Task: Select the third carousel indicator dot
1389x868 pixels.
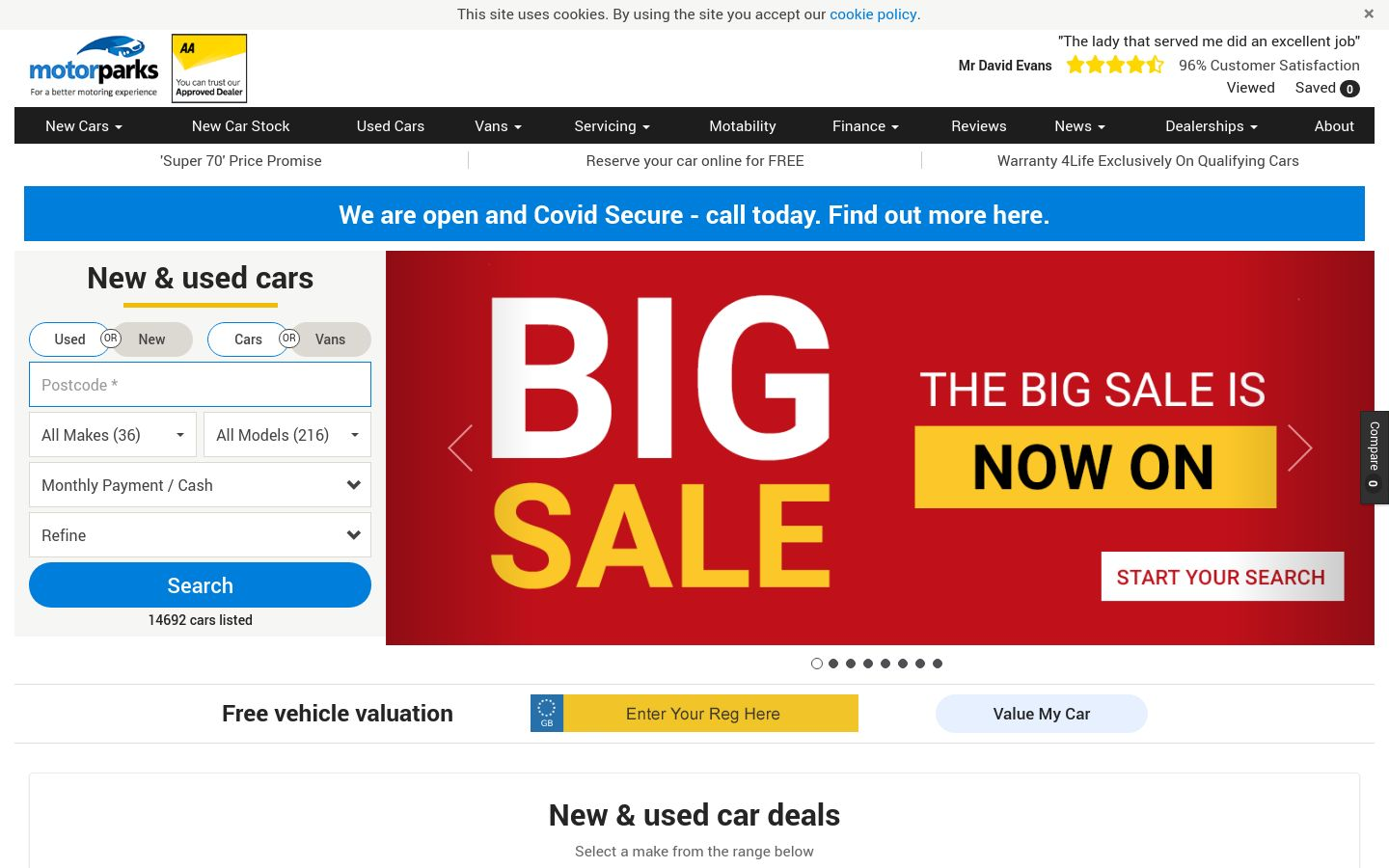Action: tap(851, 664)
